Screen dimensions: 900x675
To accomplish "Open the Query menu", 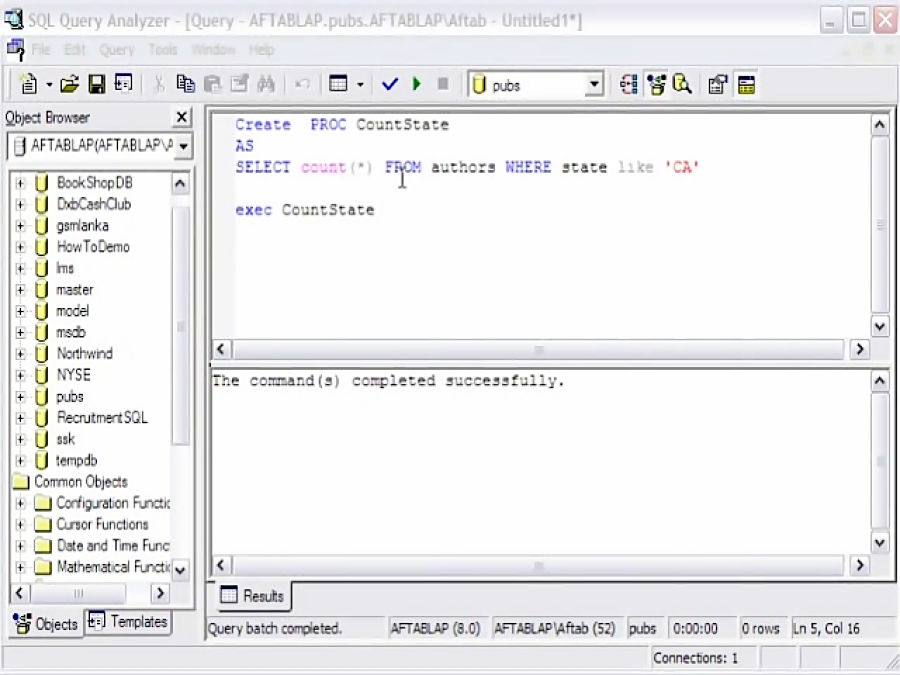I will 116,49.
